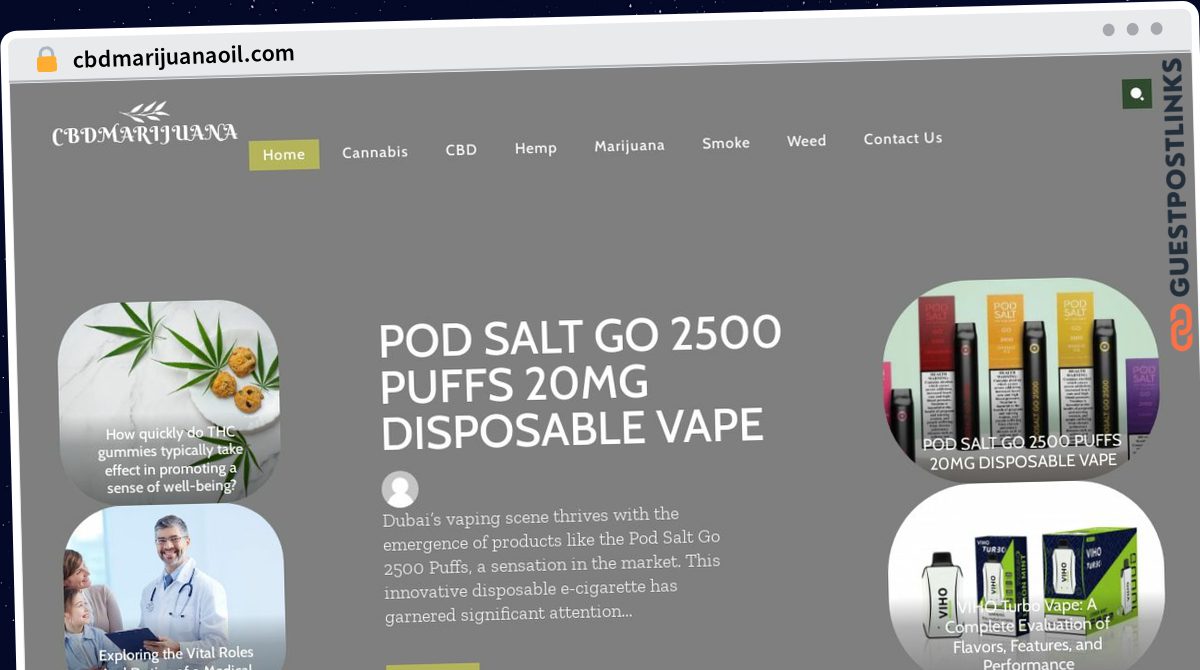Open the Cannabis menu item

[375, 152]
